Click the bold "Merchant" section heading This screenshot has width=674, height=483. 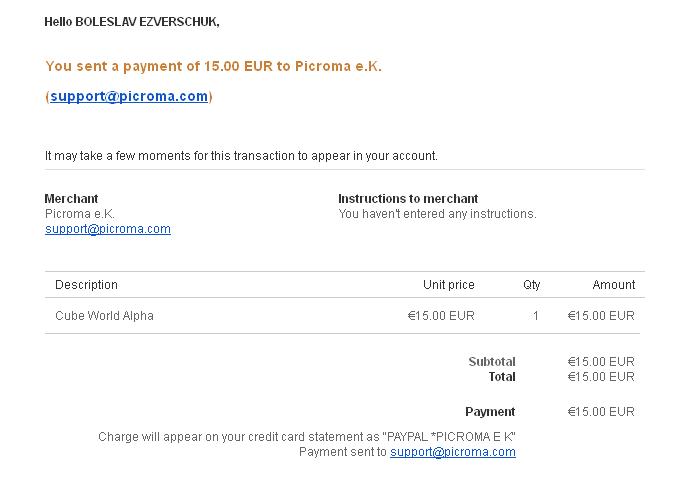pos(72,199)
